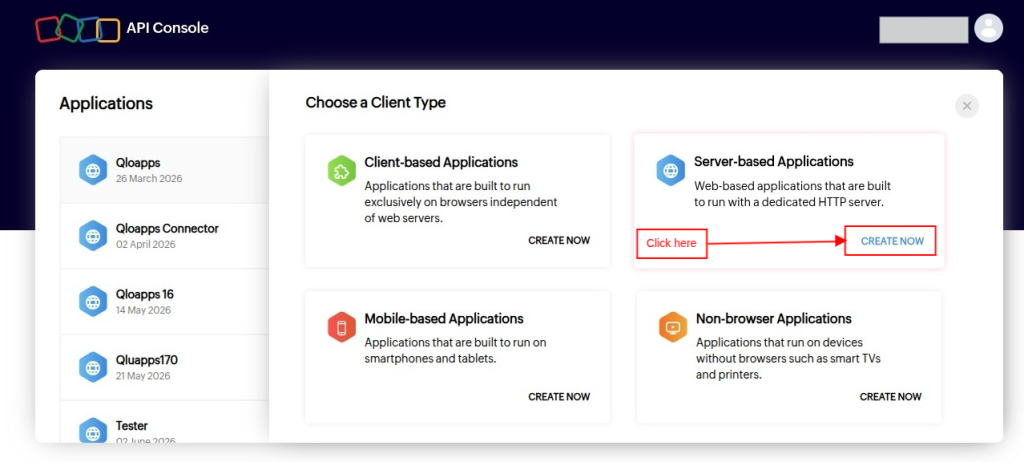Click the Tester application globe icon
Image resolution: width=1024 pixels, height=462 pixels.
click(x=93, y=431)
